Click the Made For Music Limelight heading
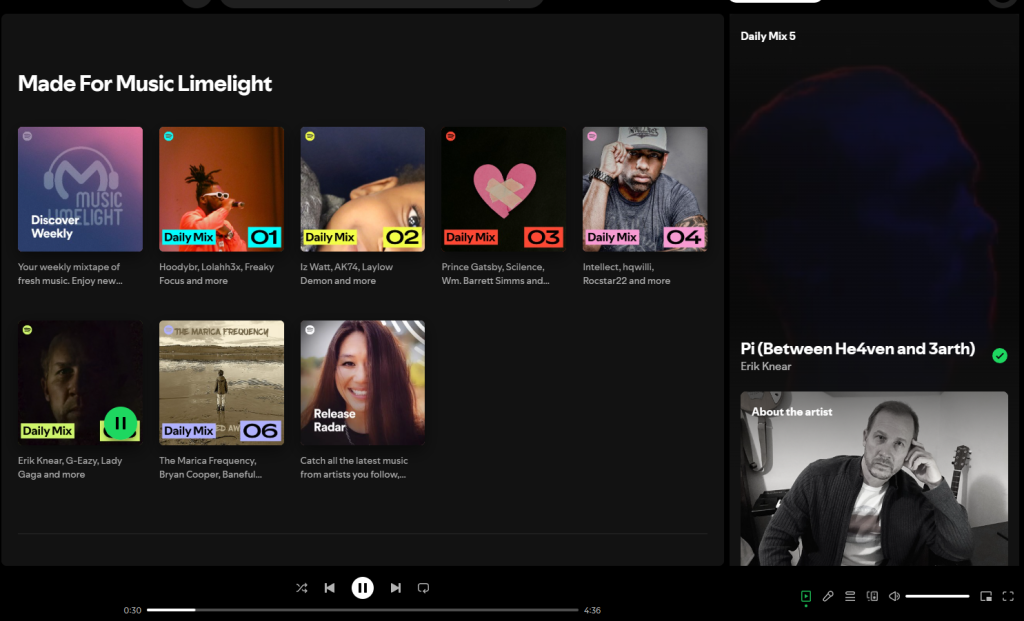 point(145,84)
